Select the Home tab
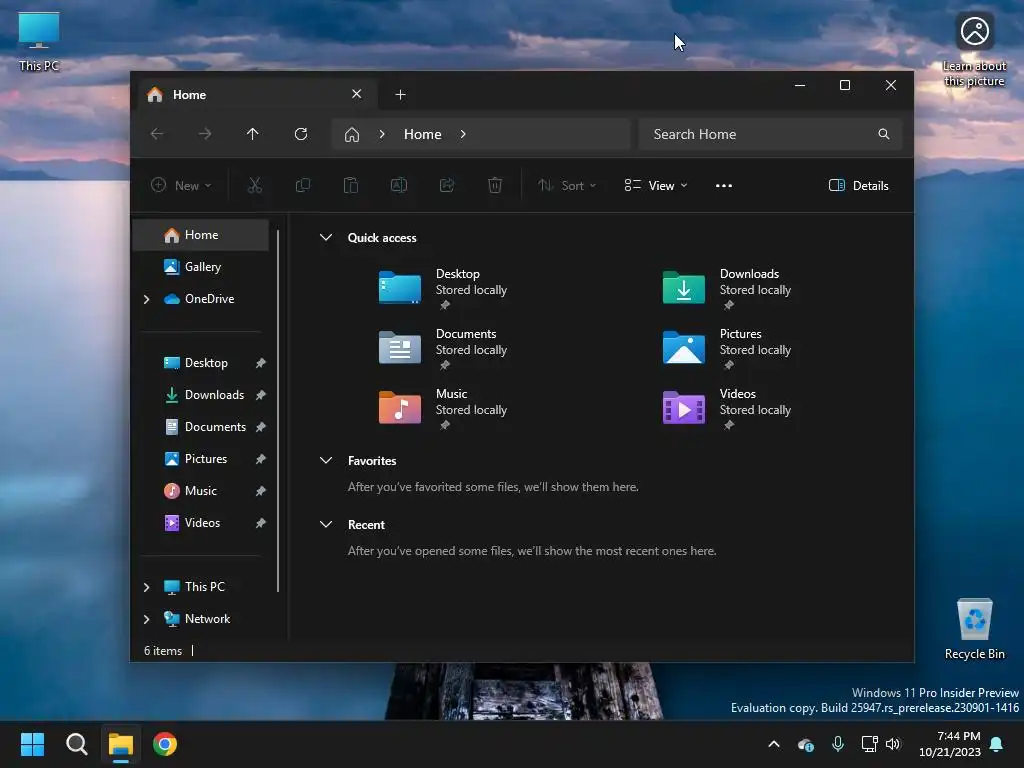Viewport: 1024px width, 768px height. (256, 95)
